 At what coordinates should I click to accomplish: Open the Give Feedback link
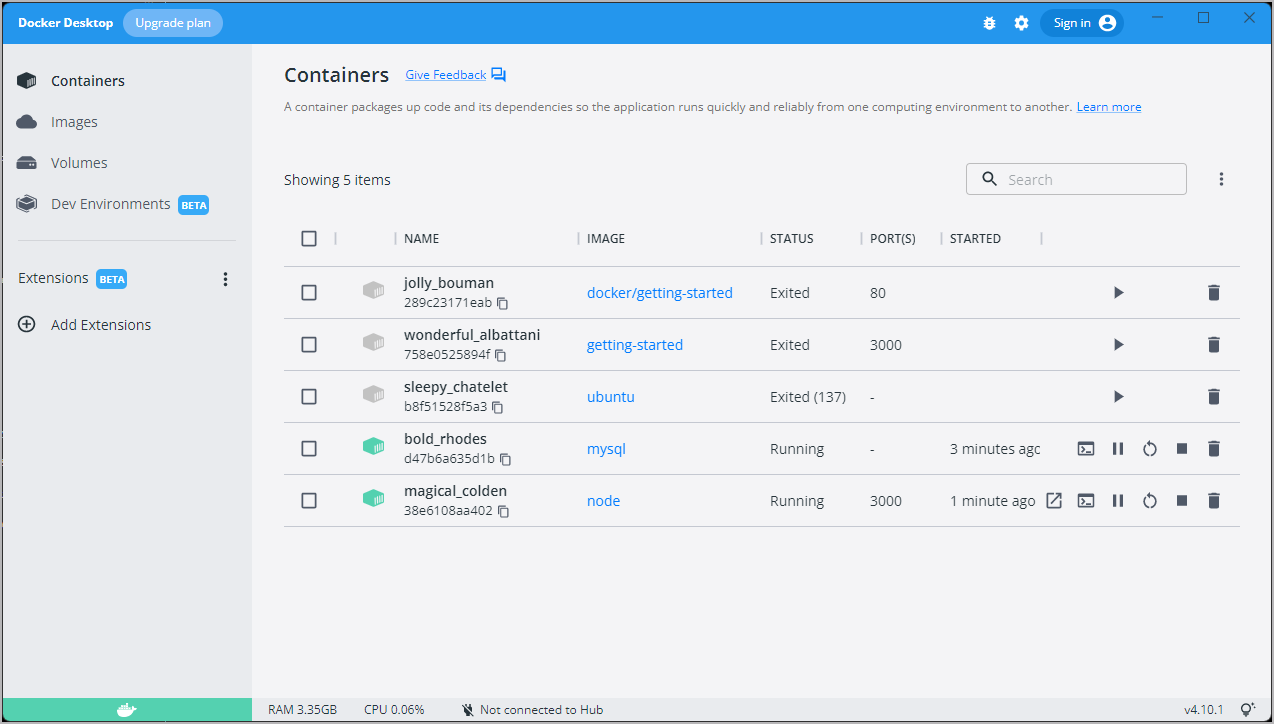click(446, 75)
